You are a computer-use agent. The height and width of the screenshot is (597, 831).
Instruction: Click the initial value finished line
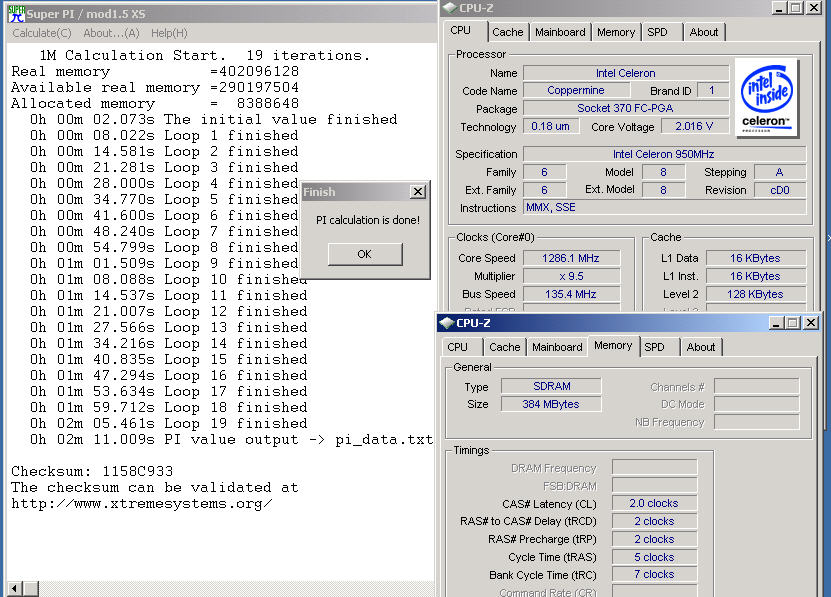(214, 119)
